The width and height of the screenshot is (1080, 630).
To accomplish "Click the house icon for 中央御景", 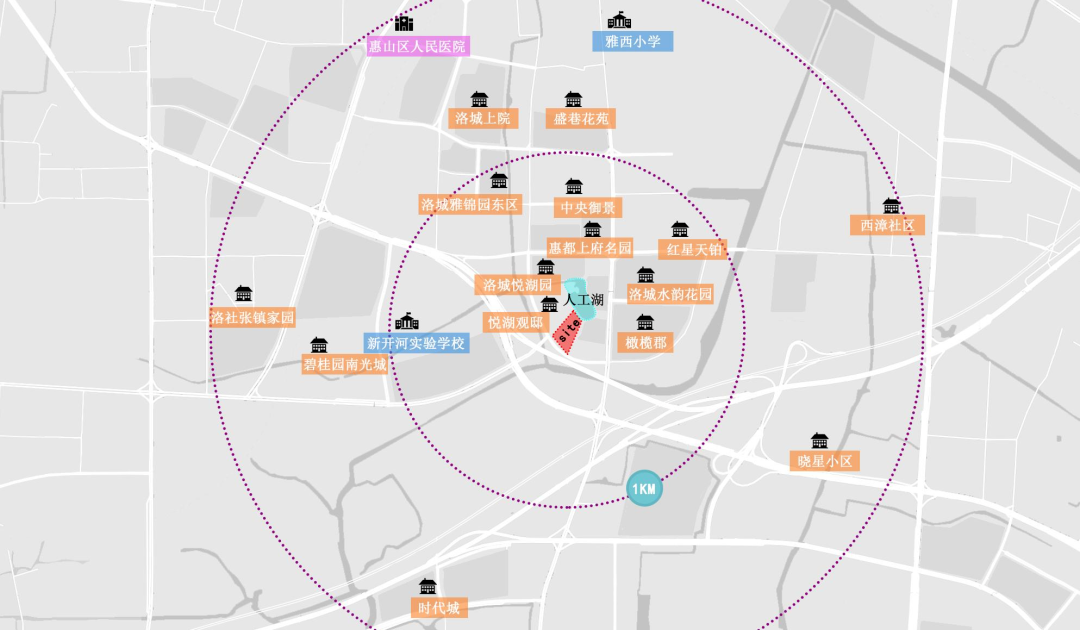I will pos(574,186).
